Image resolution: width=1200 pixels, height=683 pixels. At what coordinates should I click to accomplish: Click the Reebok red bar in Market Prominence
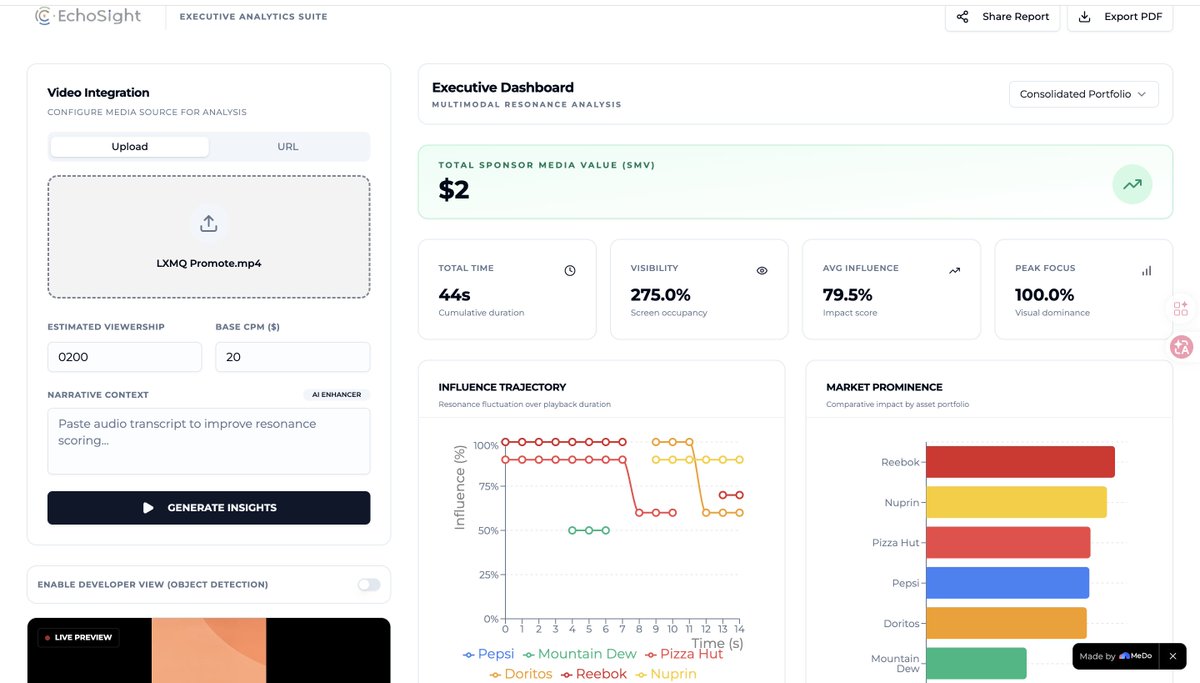[1020, 462]
